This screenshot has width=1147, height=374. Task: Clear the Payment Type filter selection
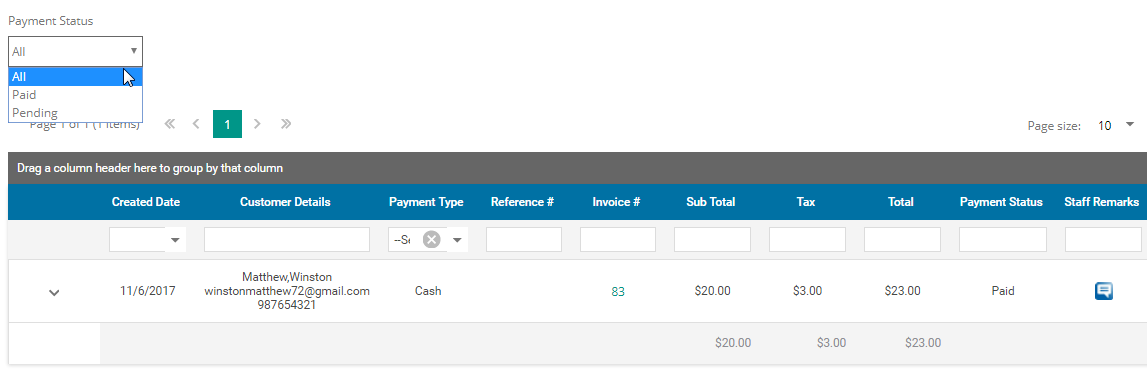pos(432,239)
